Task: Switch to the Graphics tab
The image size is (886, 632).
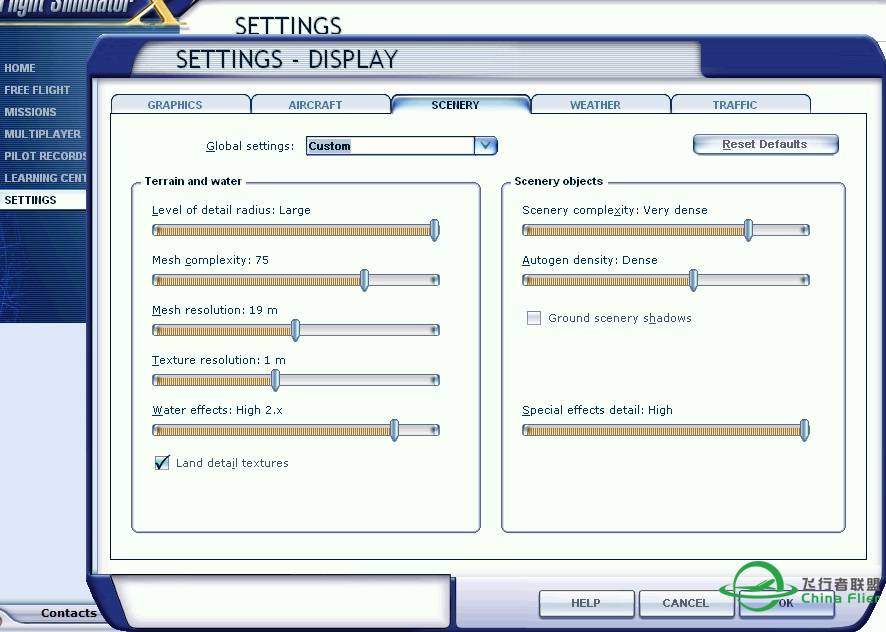Action: [x=175, y=105]
